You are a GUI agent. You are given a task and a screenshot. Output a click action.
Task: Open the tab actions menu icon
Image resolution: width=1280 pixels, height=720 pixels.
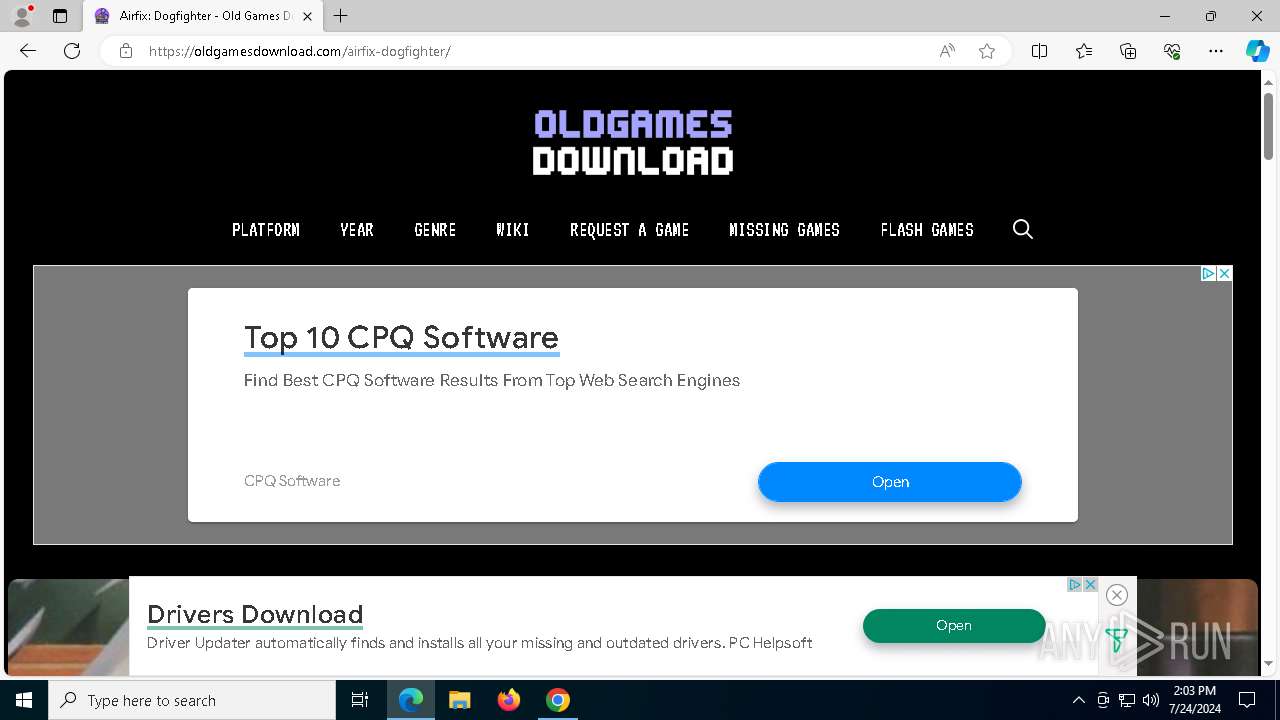pyautogui.click(x=60, y=16)
